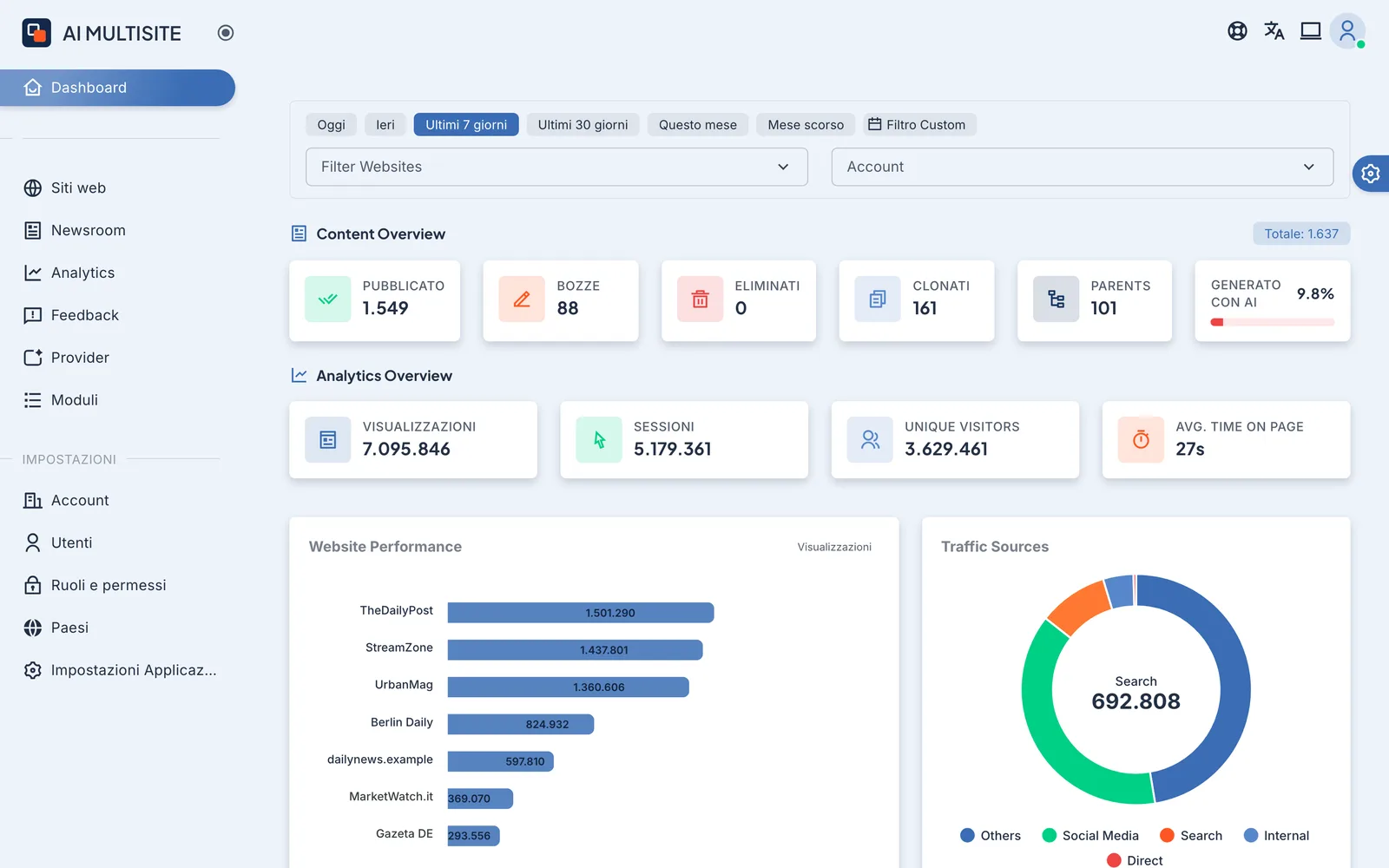1389x868 pixels.
Task: Toggle the Social Media legend color dot
Action: pyautogui.click(x=1049, y=835)
